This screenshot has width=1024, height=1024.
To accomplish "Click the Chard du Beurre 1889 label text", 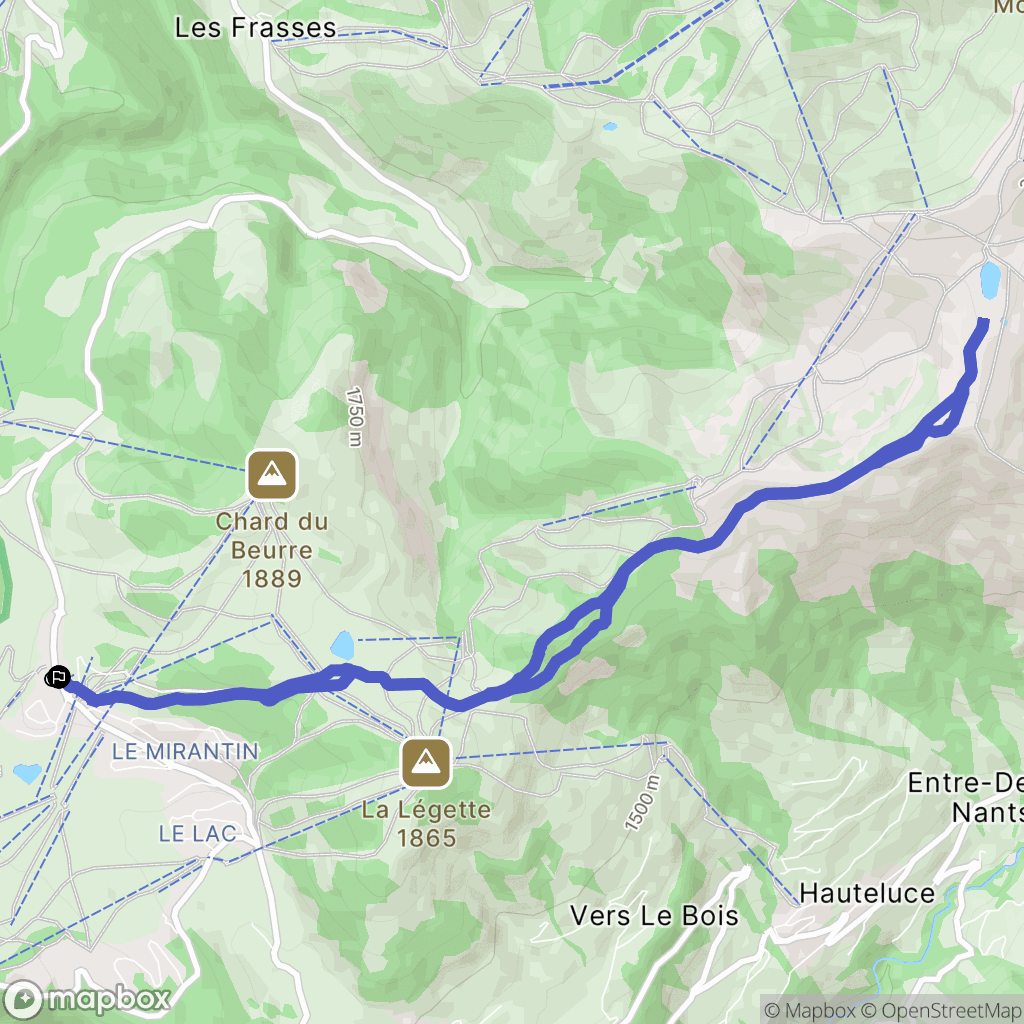I will (272, 550).
